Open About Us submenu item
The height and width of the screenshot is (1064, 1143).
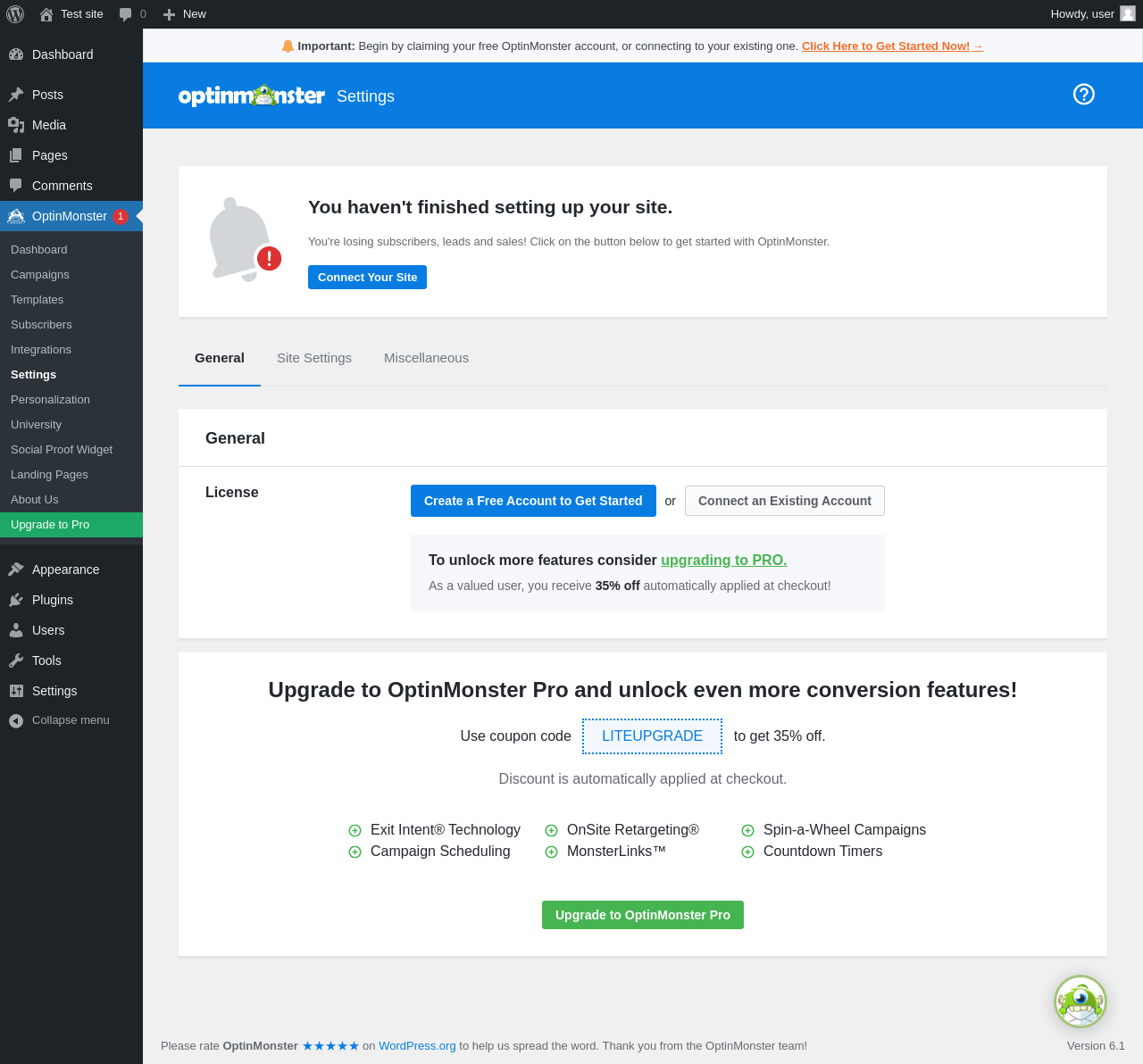[71, 500]
